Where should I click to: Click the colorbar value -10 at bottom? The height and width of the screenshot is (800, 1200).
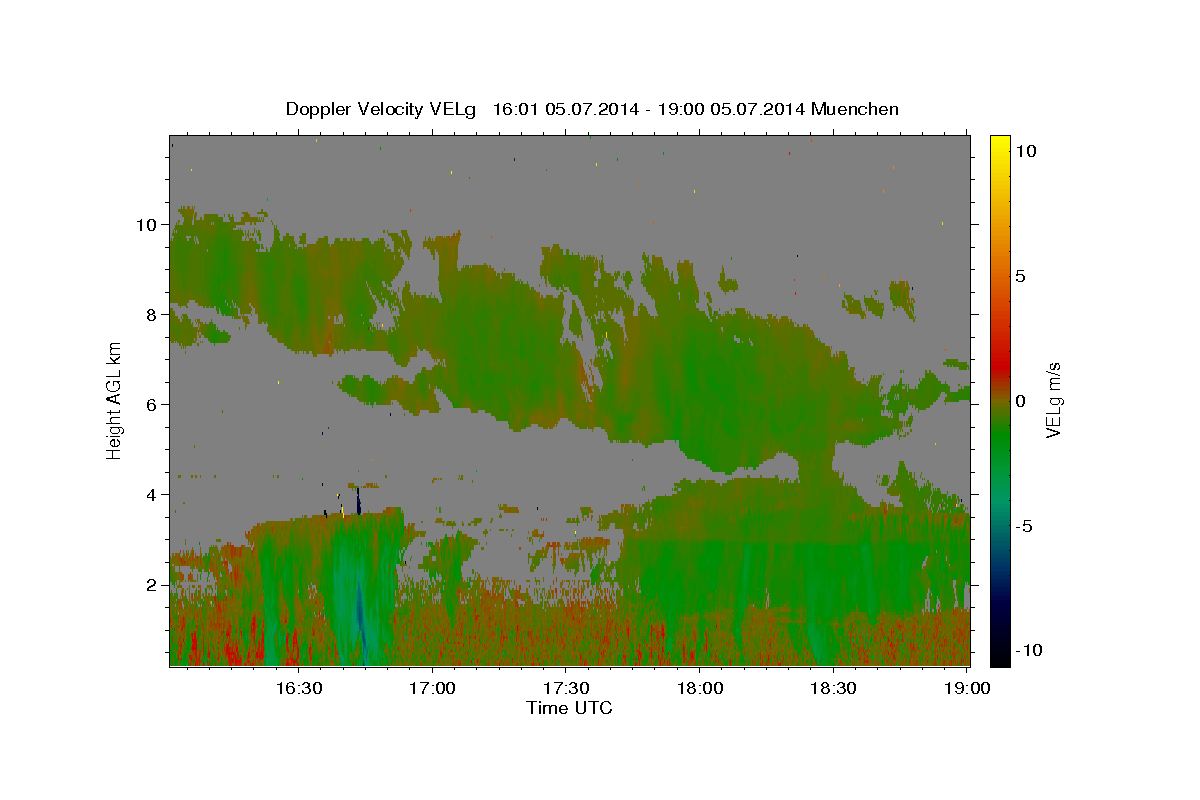click(1029, 650)
